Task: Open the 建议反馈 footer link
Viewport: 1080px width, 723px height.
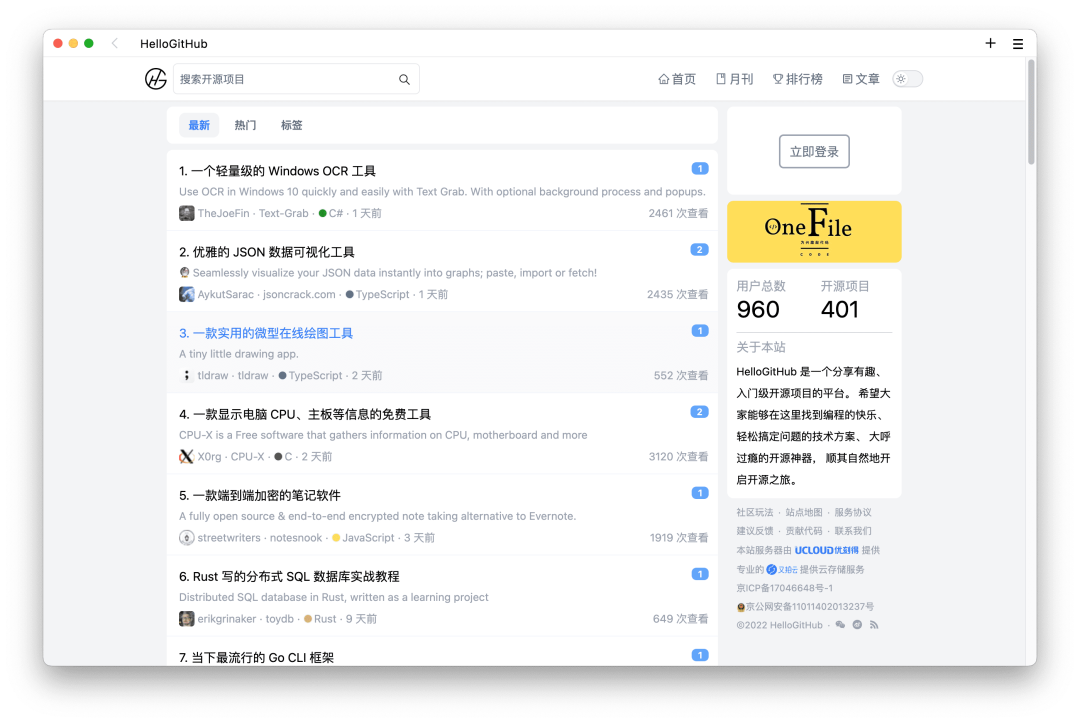Action: pos(754,531)
